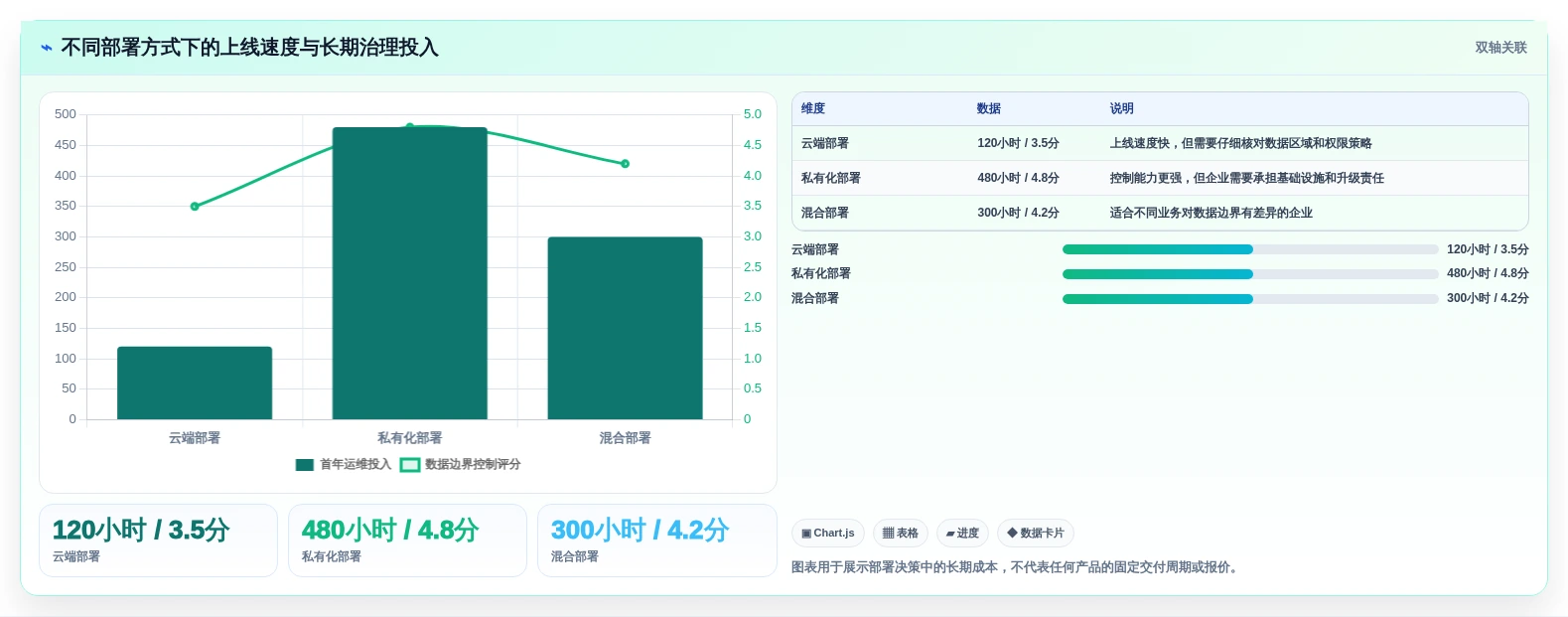Click the 双轴关联 label in the header
The height and width of the screenshot is (617, 1568).
(x=1500, y=48)
